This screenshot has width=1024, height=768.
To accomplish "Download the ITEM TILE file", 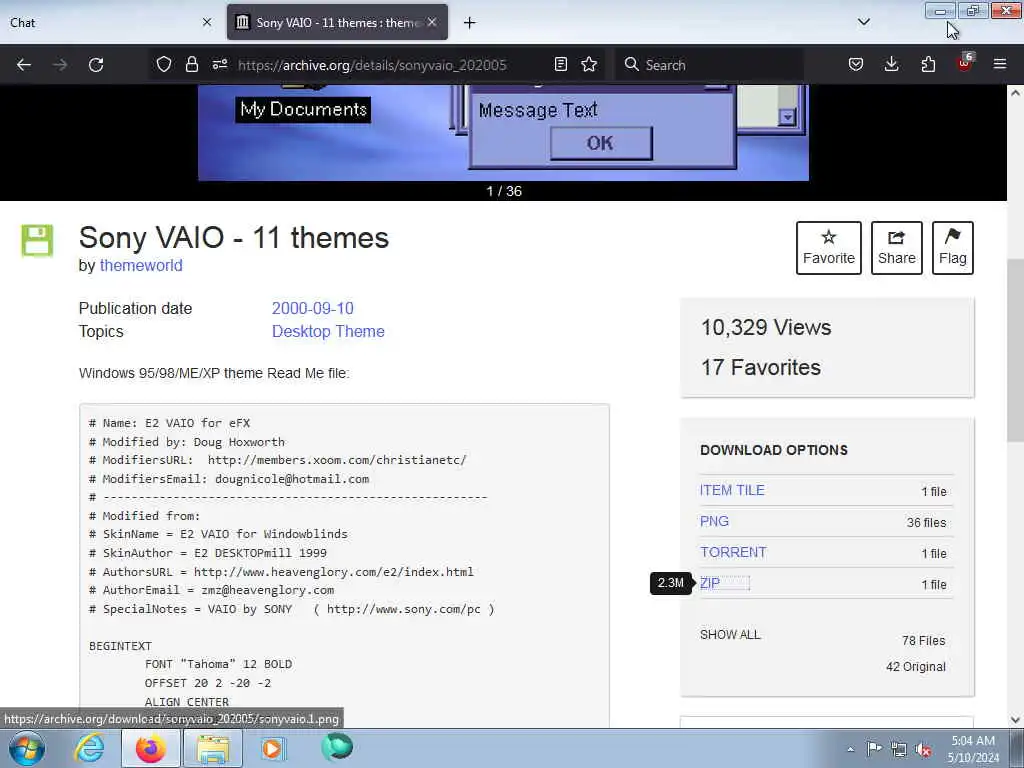I will coord(732,490).
